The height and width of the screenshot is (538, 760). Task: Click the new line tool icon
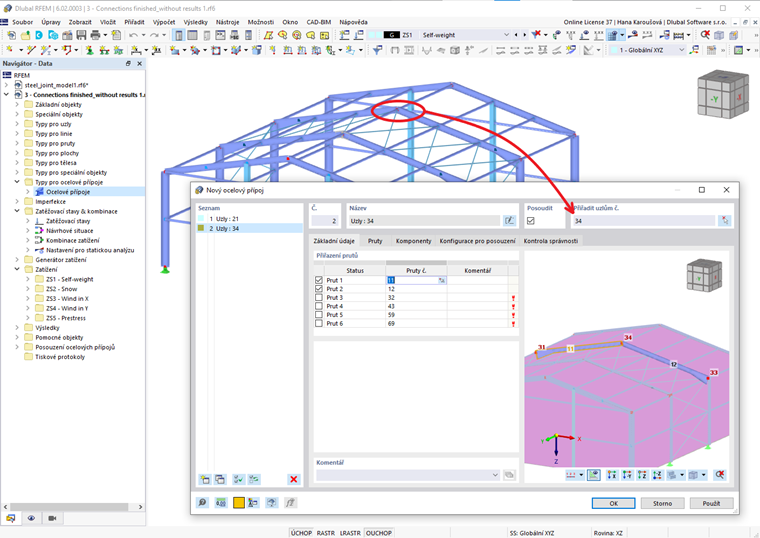[32, 49]
